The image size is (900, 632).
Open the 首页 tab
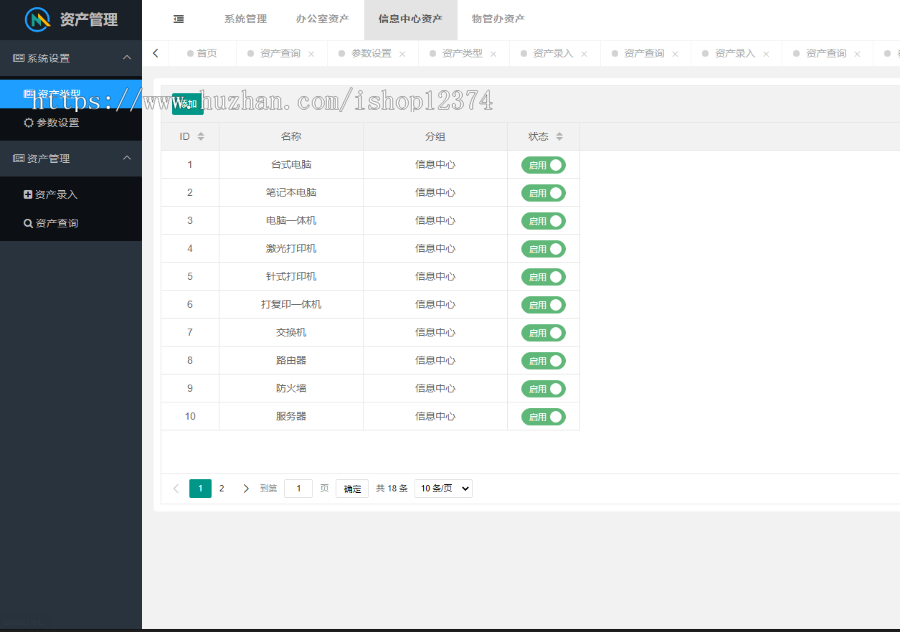pos(202,53)
